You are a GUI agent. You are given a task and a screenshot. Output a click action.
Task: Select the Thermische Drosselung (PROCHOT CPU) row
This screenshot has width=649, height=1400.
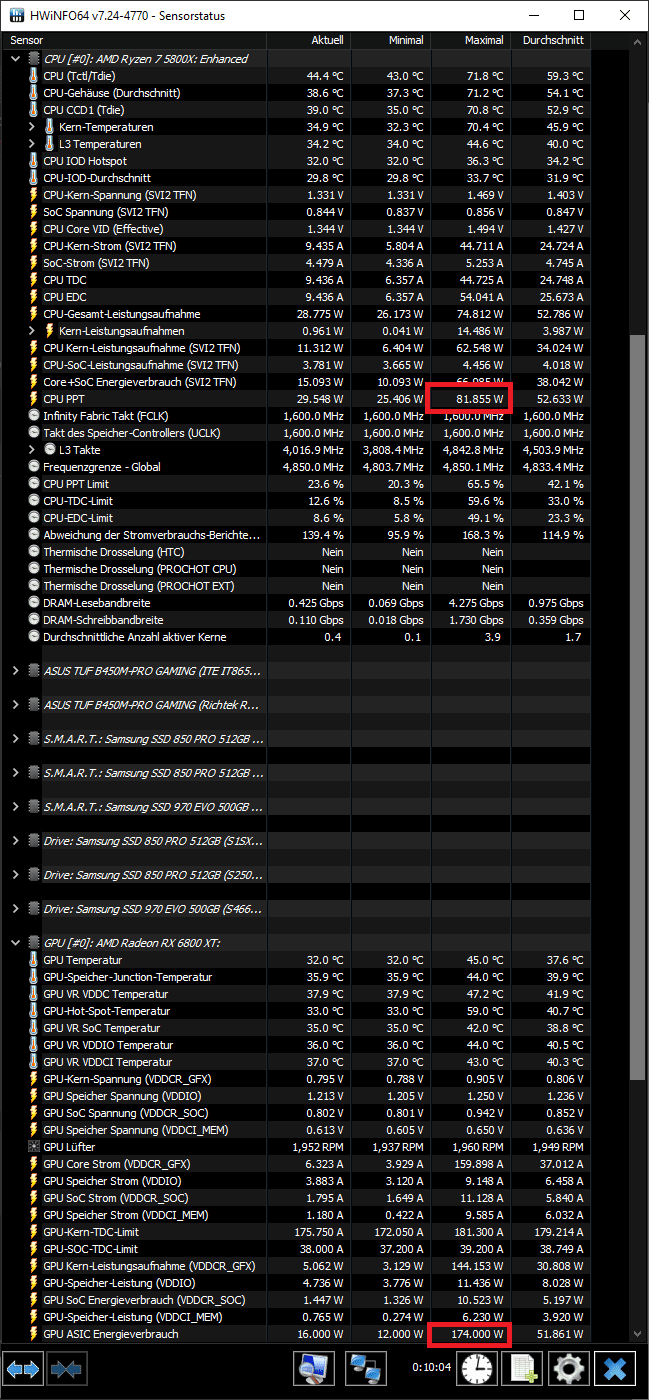pos(298,569)
